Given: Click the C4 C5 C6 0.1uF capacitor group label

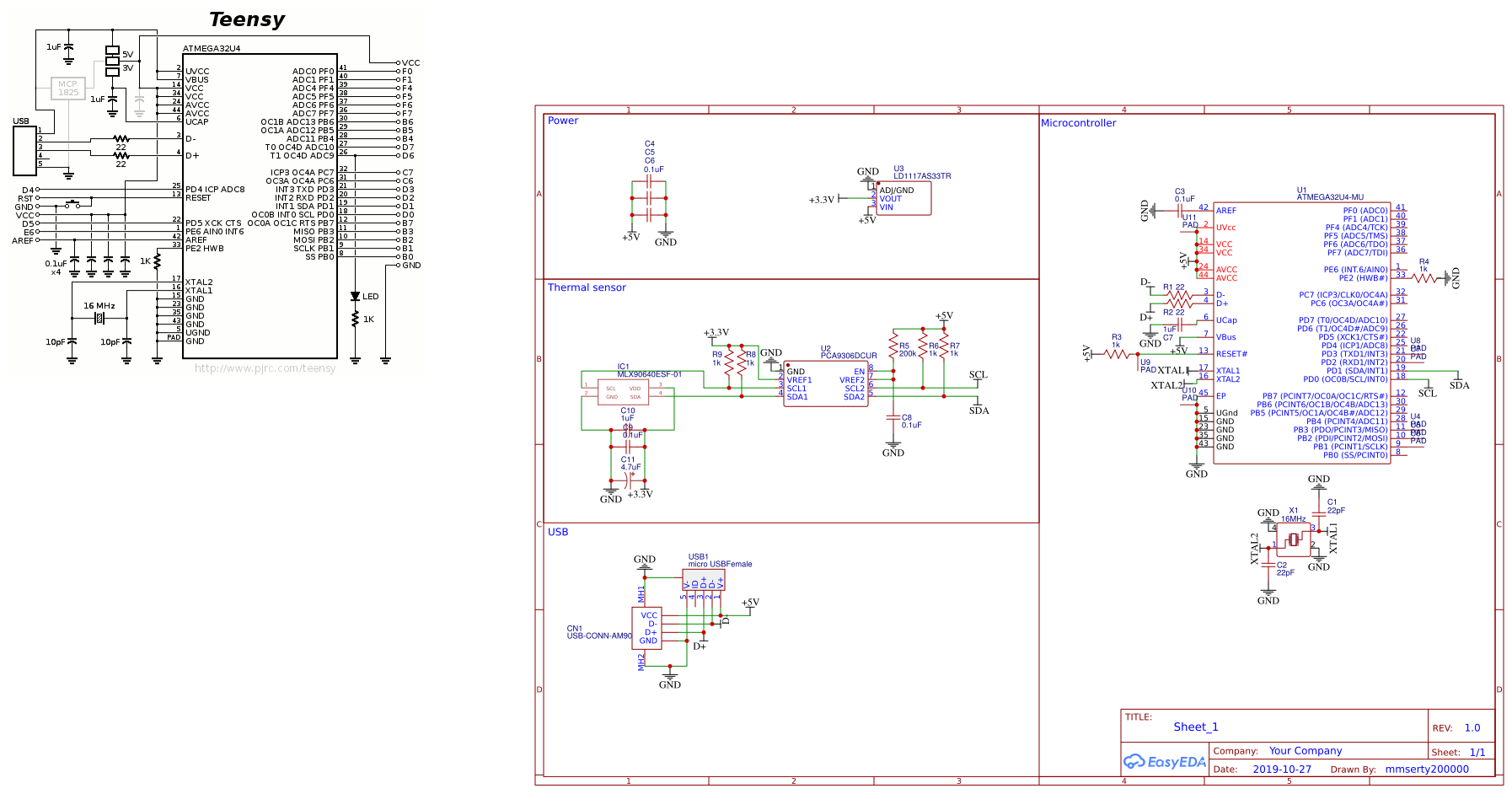Looking at the screenshot, I should [x=653, y=157].
